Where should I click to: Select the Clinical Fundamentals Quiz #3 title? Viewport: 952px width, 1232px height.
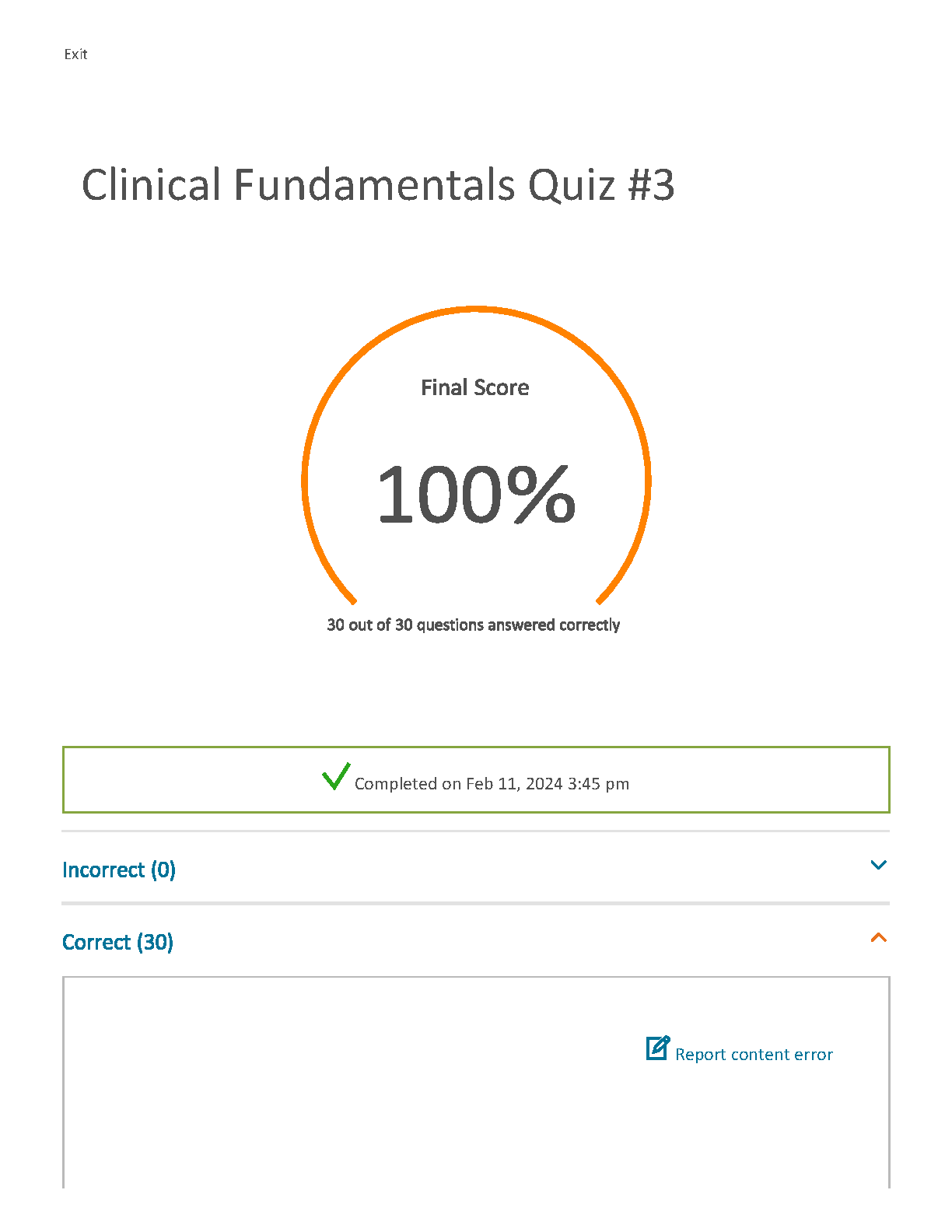[x=378, y=185]
